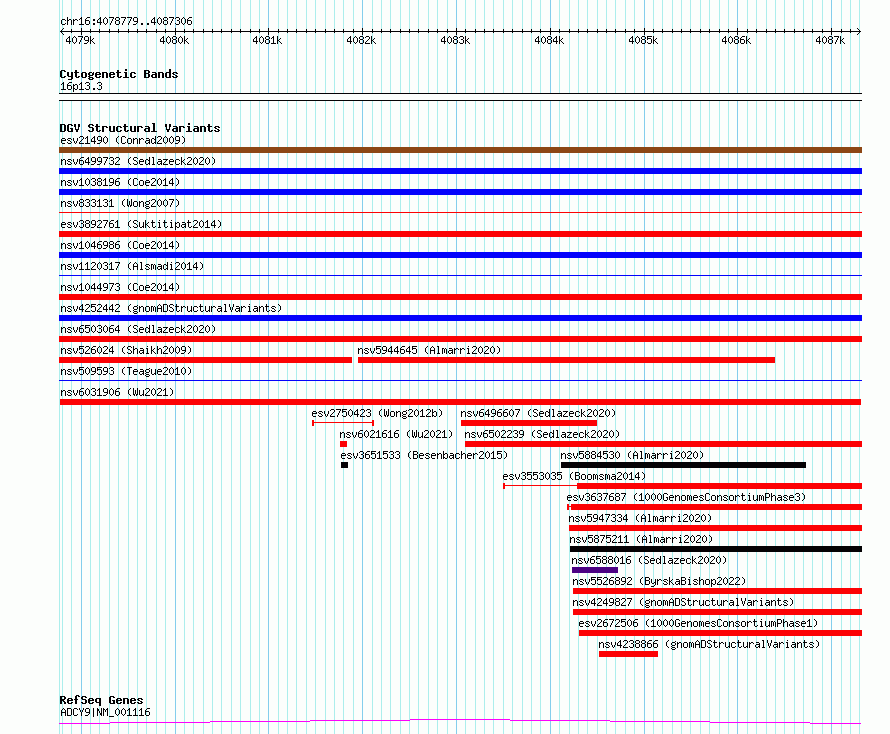Click the Cytogenetic Bands track title

tap(119, 74)
